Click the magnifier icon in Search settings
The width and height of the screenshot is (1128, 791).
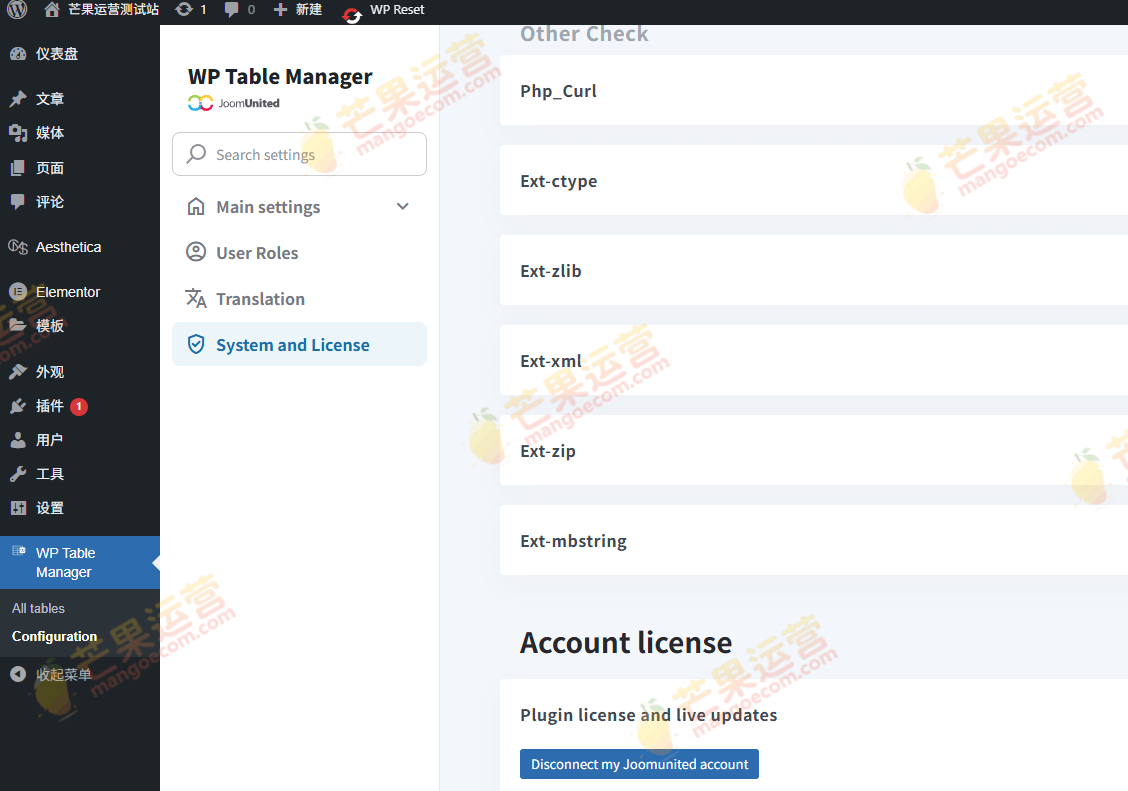198,154
